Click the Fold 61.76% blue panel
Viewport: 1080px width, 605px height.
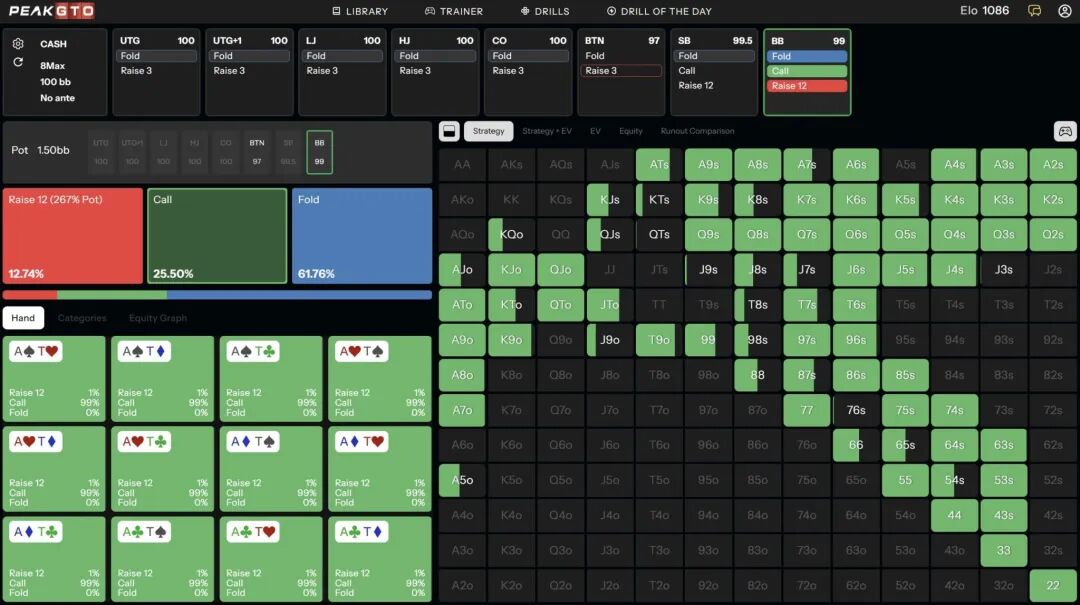[x=362, y=236]
